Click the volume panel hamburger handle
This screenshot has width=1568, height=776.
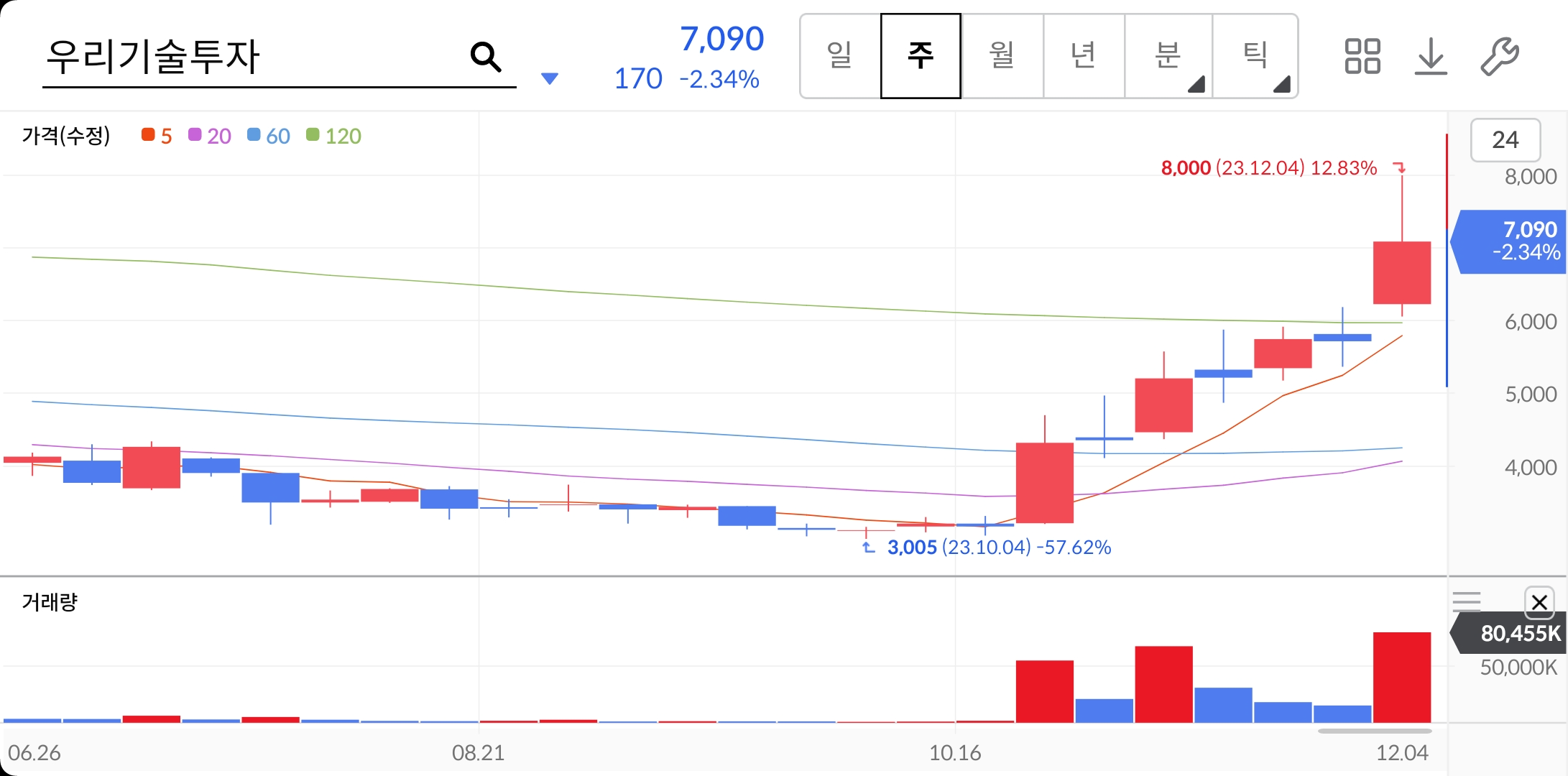(1466, 601)
